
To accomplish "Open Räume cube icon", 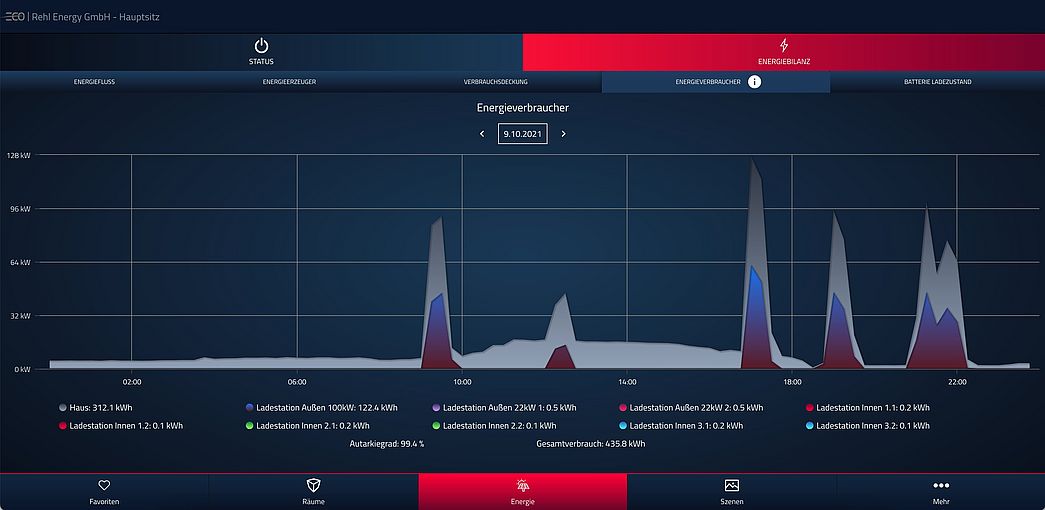I will 313,485.
